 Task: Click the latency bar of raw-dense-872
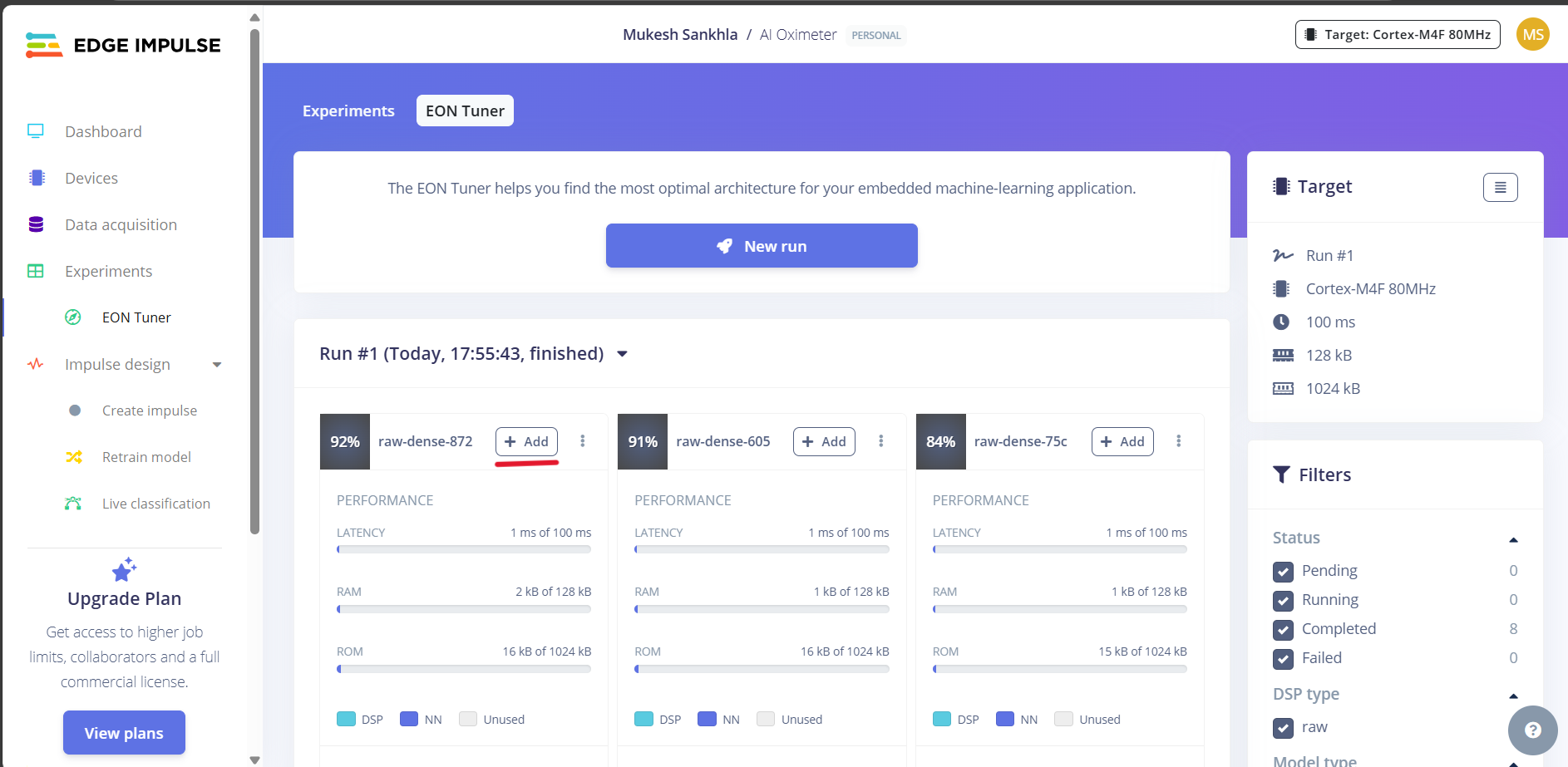click(464, 549)
